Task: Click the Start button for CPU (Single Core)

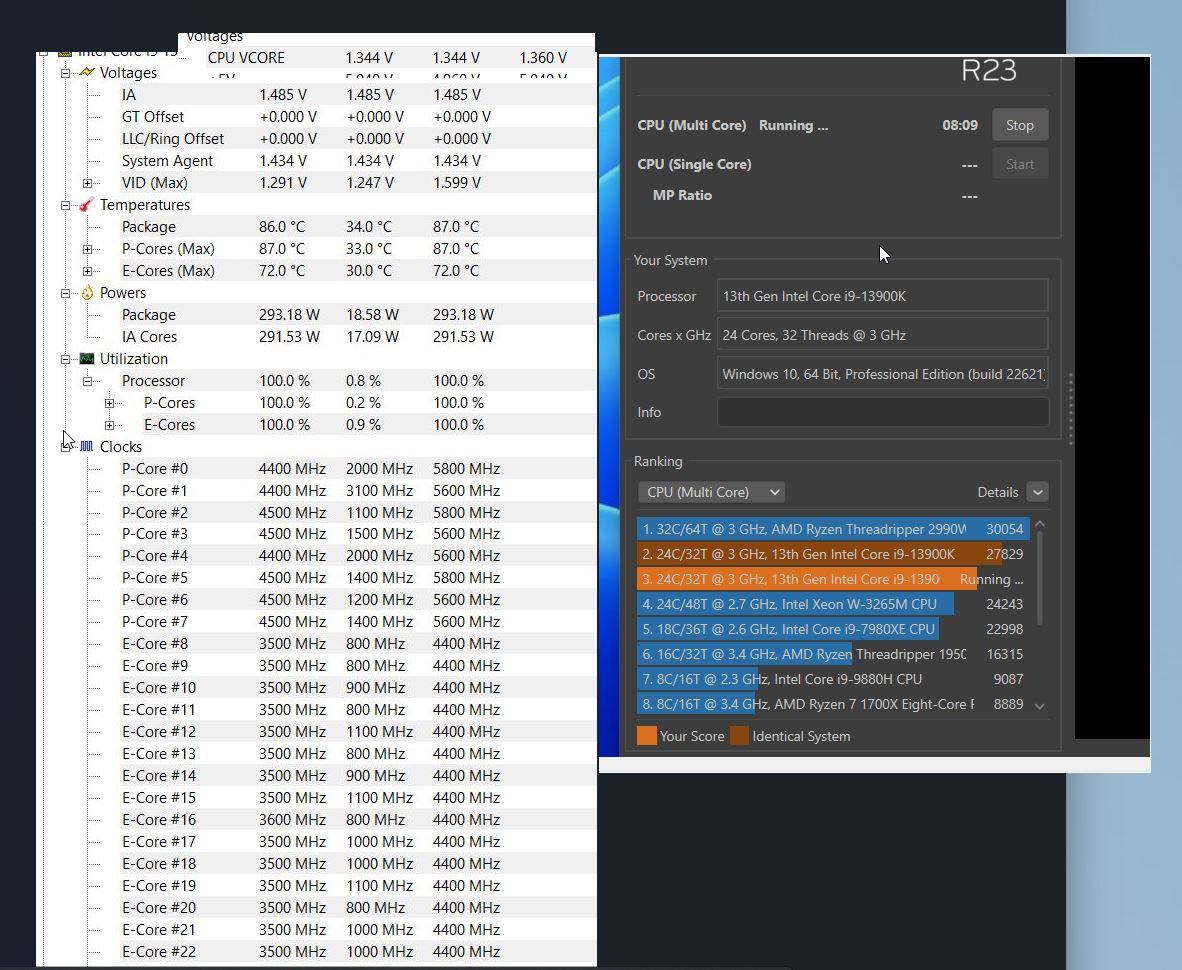Action: pyautogui.click(x=1019, y=164)
